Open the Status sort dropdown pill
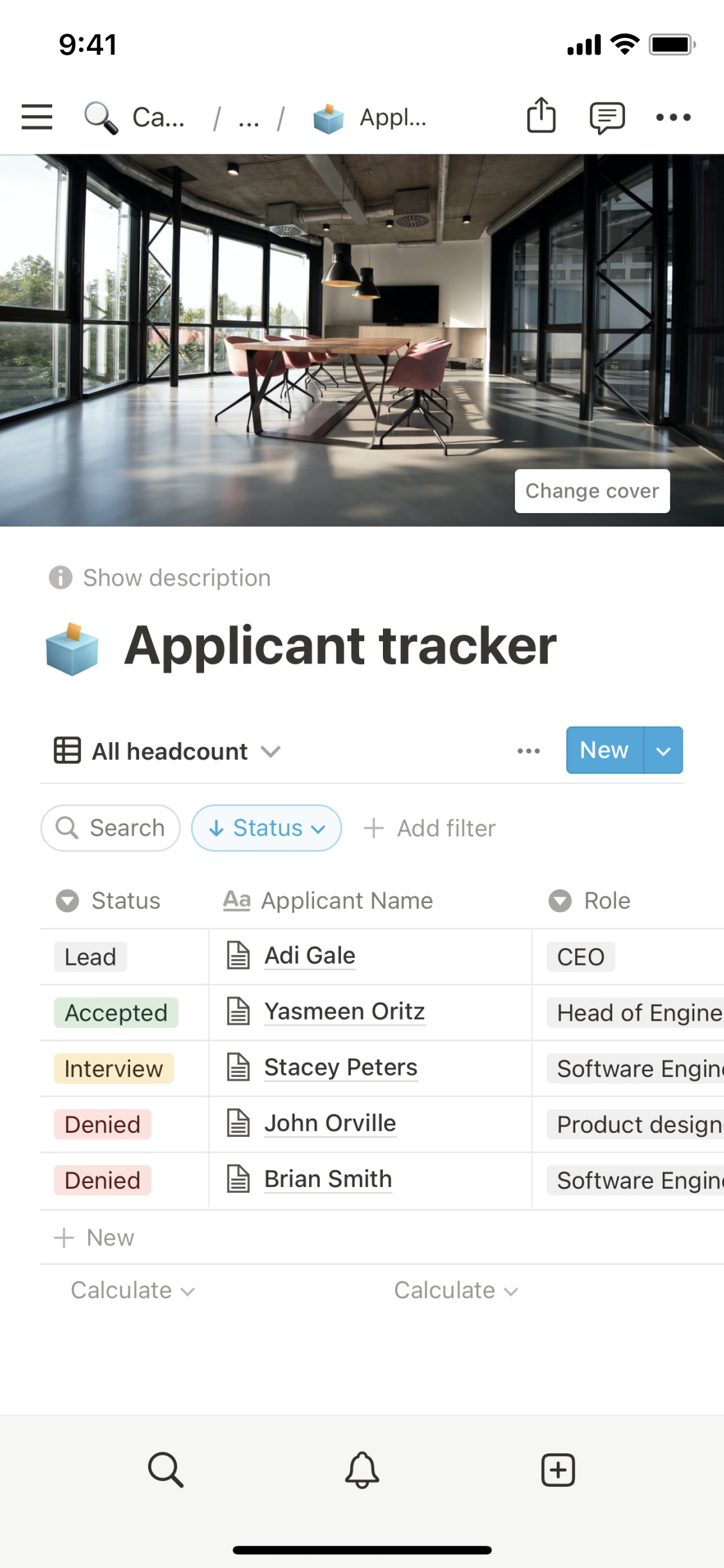This screenshot has width=724, height=1568. [x=266, y=828]
